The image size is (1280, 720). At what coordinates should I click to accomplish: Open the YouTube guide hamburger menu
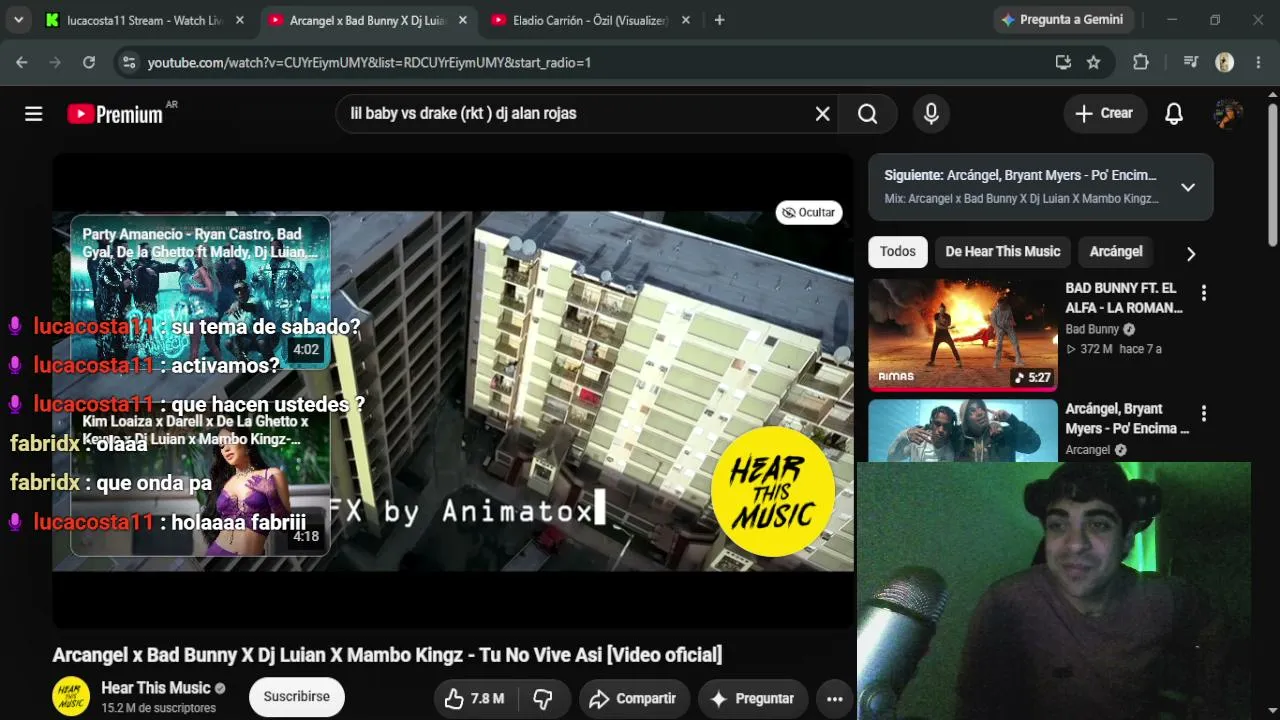[x=34, y=114]
